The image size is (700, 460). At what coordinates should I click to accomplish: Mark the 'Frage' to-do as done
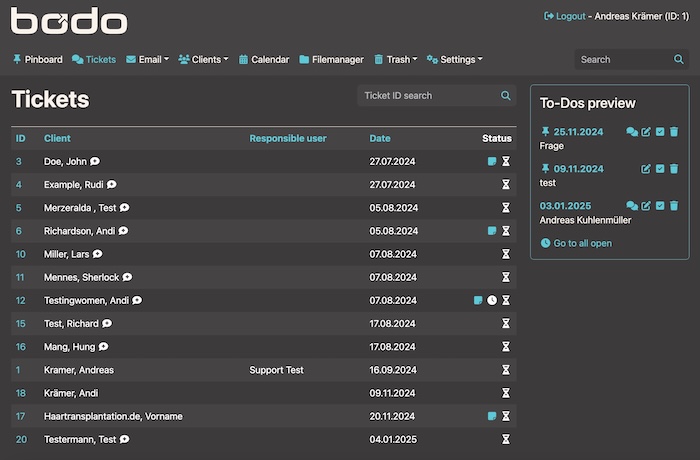pyautogui.click(x=660, y=131)
